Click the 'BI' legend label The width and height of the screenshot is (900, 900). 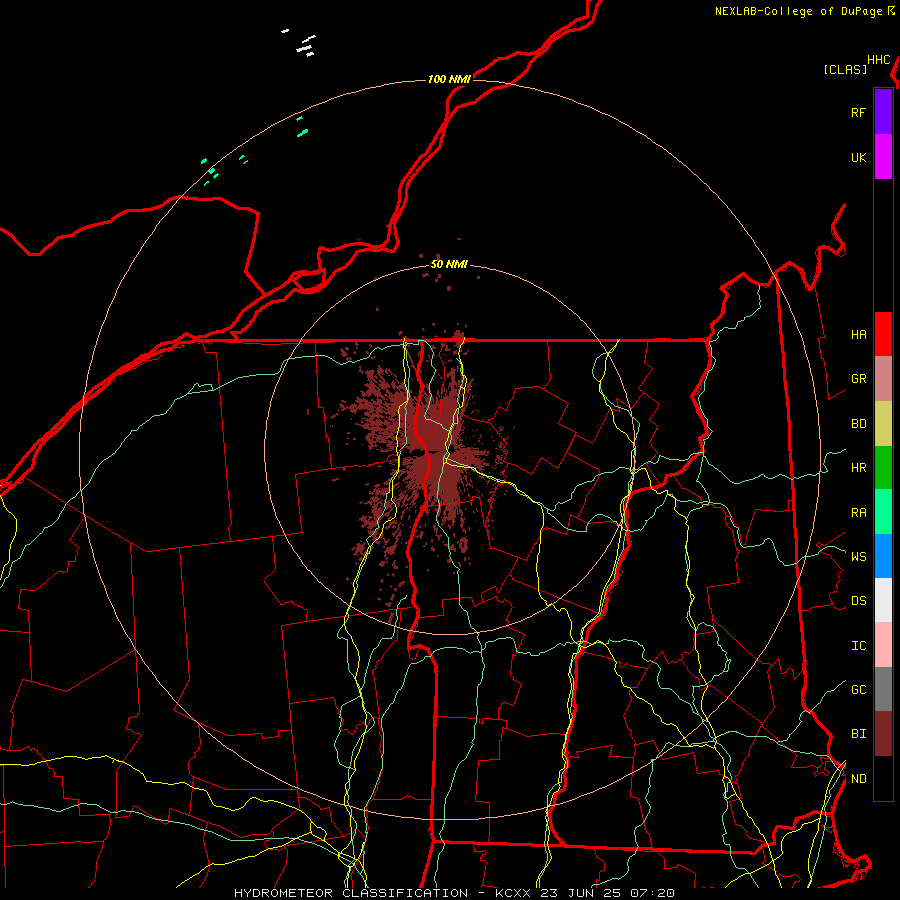point(858,734)
